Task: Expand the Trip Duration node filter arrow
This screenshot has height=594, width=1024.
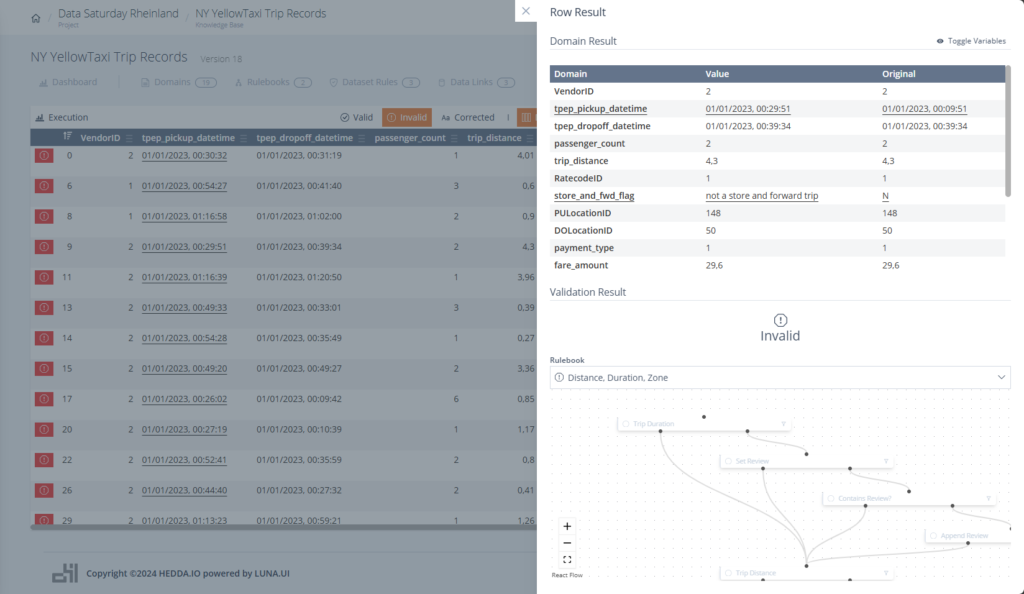Action: tap(784, 424)
